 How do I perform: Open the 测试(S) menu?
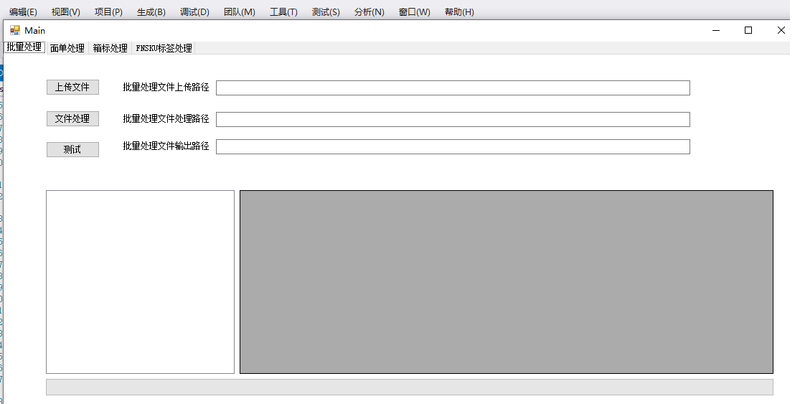(x=326, y=12)
